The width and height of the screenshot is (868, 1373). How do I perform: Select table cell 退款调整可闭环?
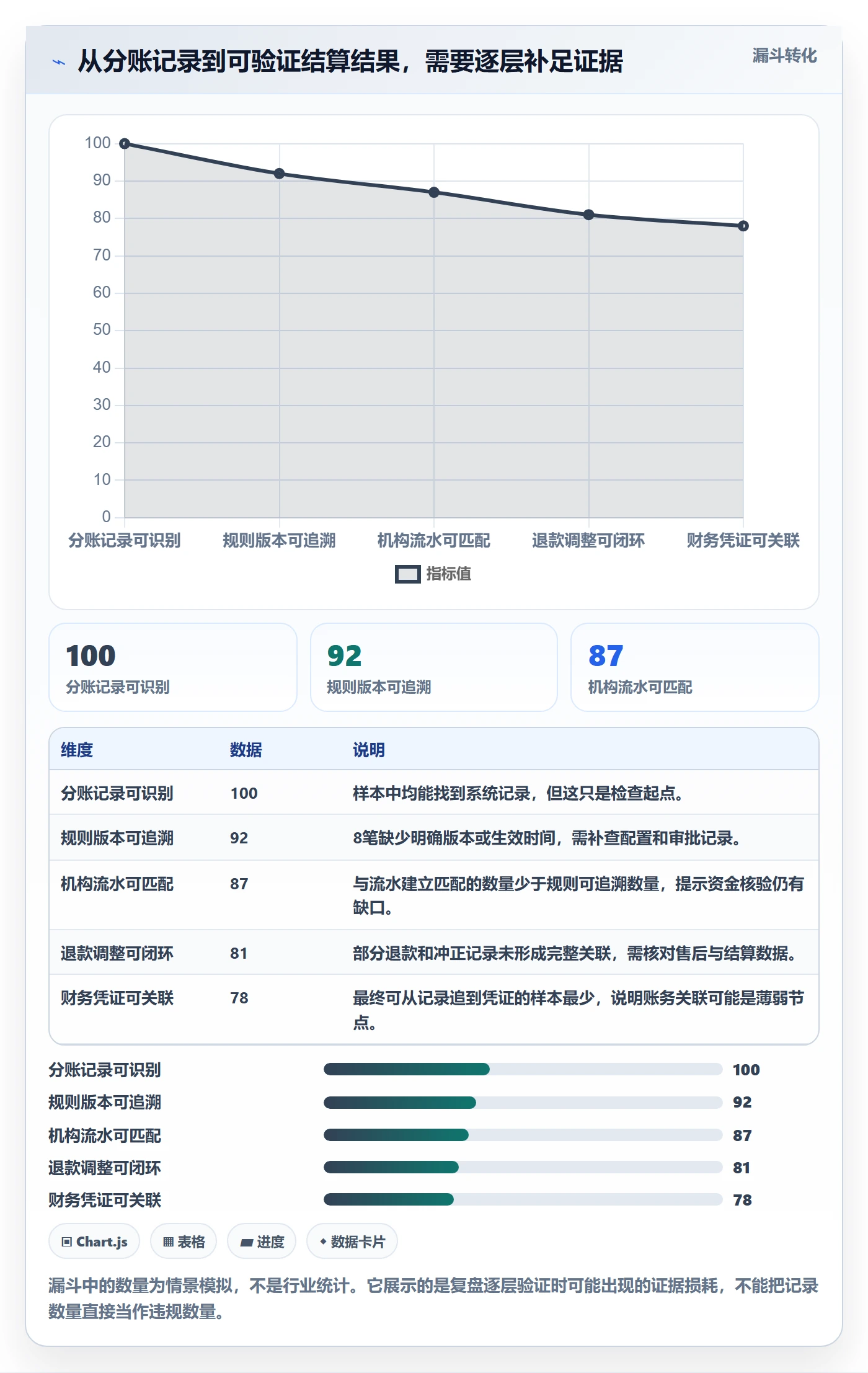pos(117,954)
